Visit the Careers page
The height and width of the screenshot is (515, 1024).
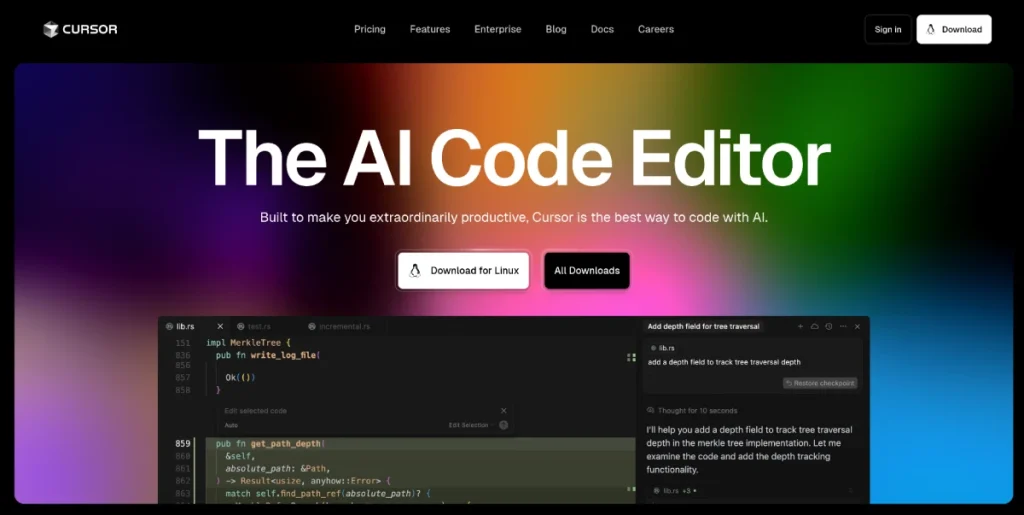click(x=656, y=29)
